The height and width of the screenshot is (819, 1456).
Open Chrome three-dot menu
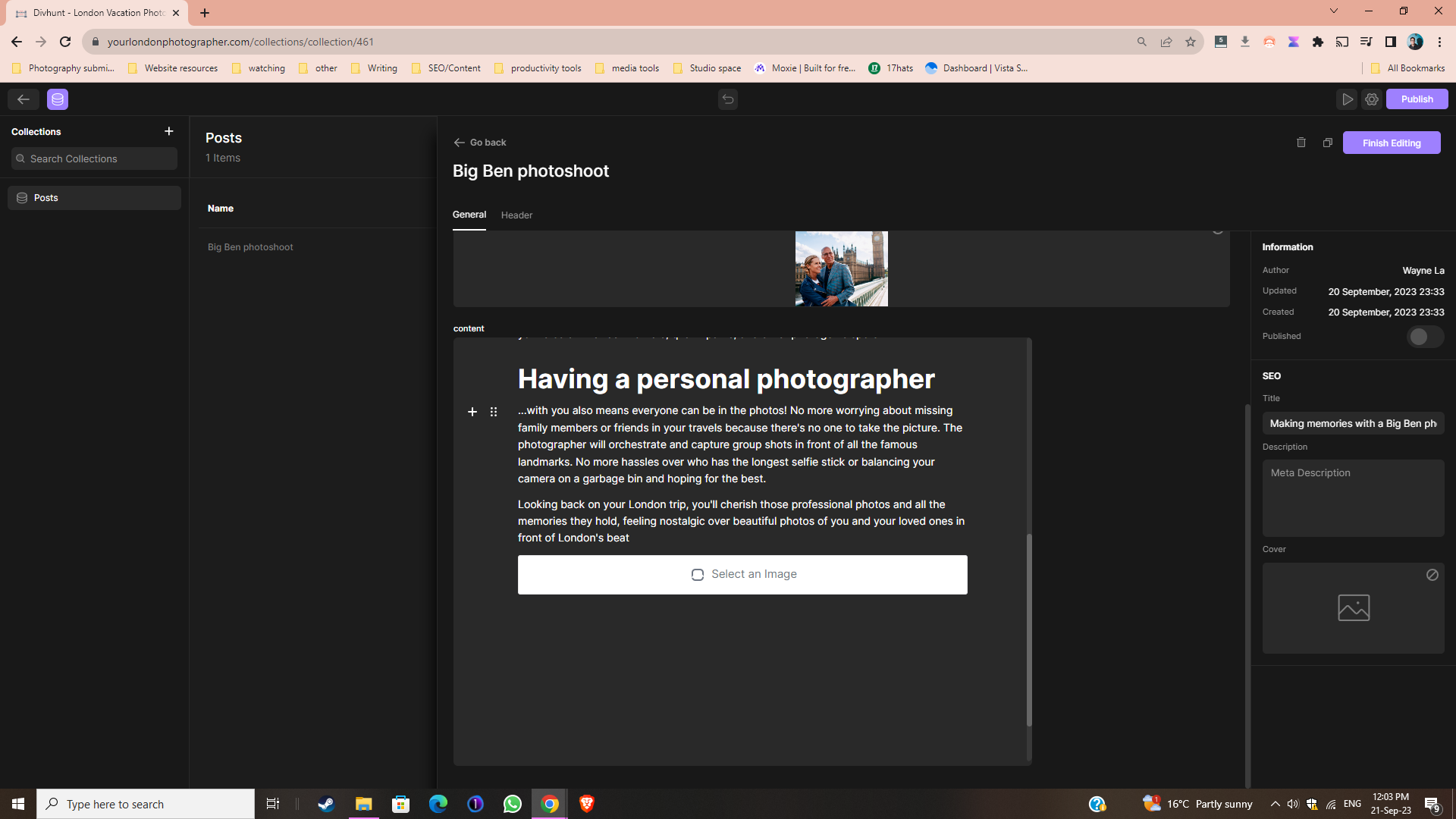[1439, 42]
